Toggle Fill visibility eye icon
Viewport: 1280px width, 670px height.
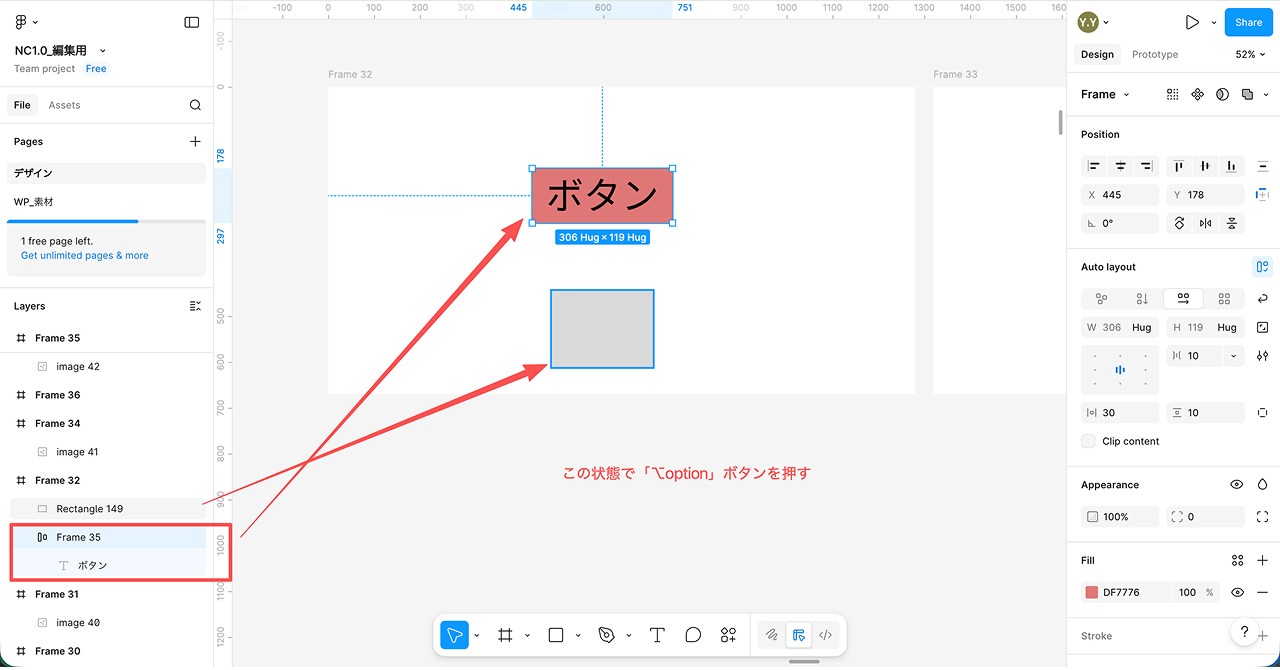[x=1237, y=593]
